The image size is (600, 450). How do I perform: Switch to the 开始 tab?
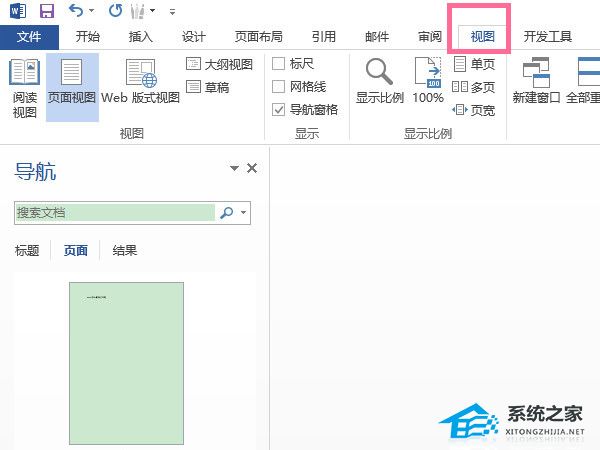(x=88, y=37)
